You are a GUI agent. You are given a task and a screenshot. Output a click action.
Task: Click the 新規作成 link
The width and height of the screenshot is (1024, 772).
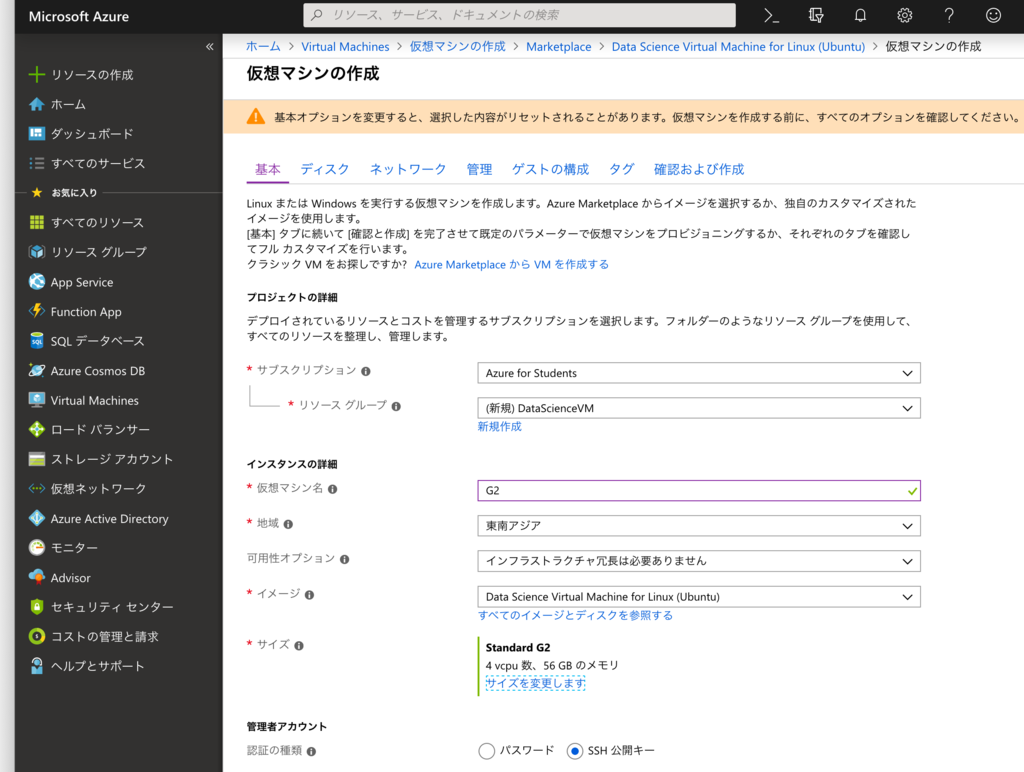pyautogui.click(x=500, y=426)
